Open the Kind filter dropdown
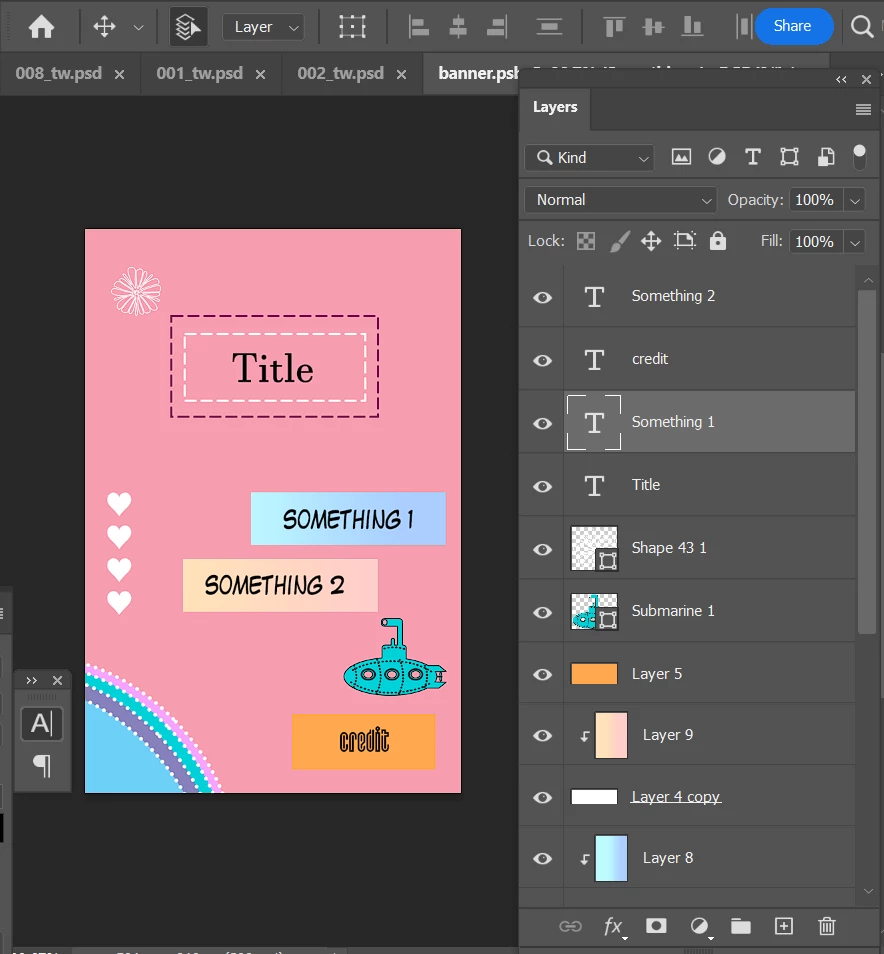The width and height of the screenshot is (884, 954). click(x=590, y=158)
